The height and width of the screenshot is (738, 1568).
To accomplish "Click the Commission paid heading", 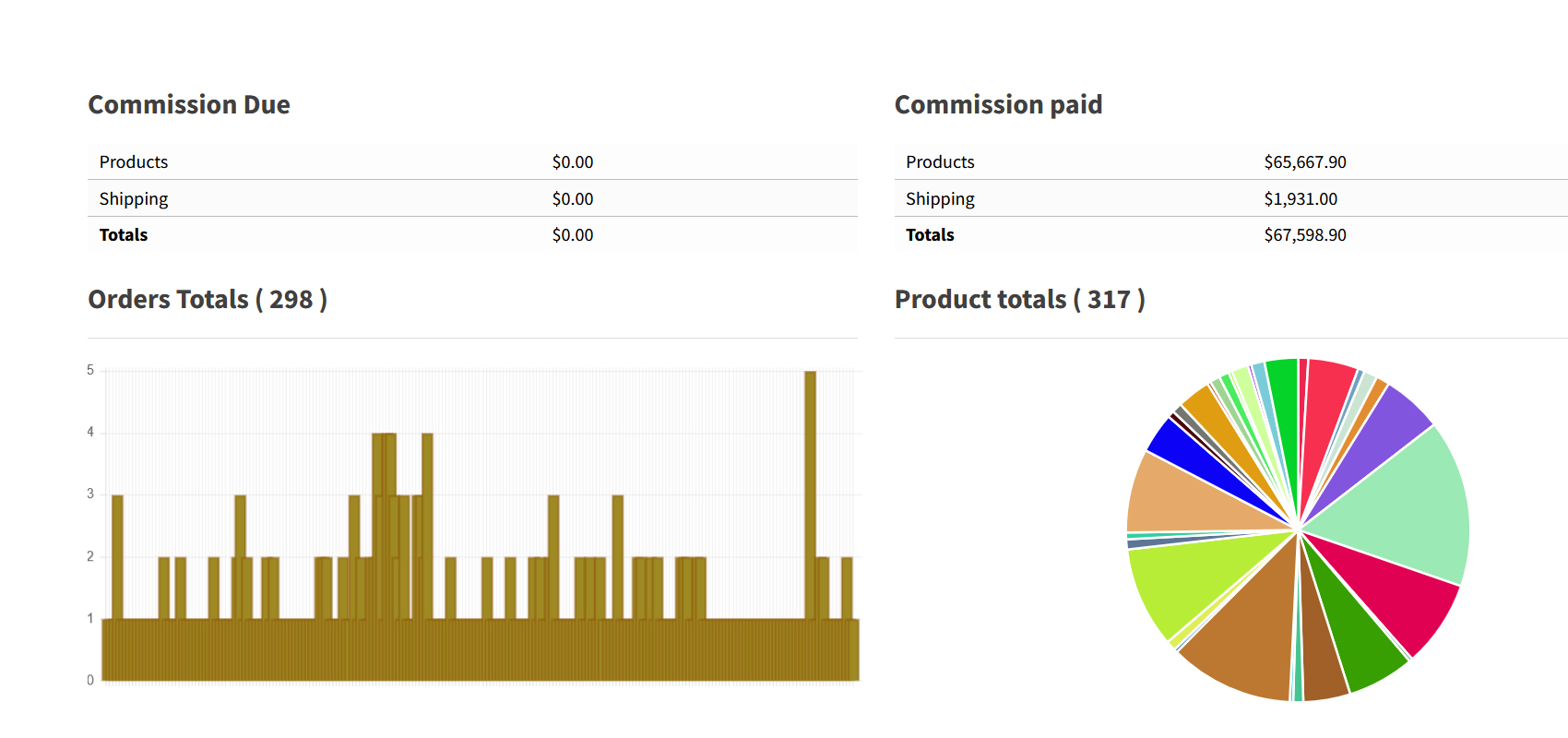I will 998,105.
